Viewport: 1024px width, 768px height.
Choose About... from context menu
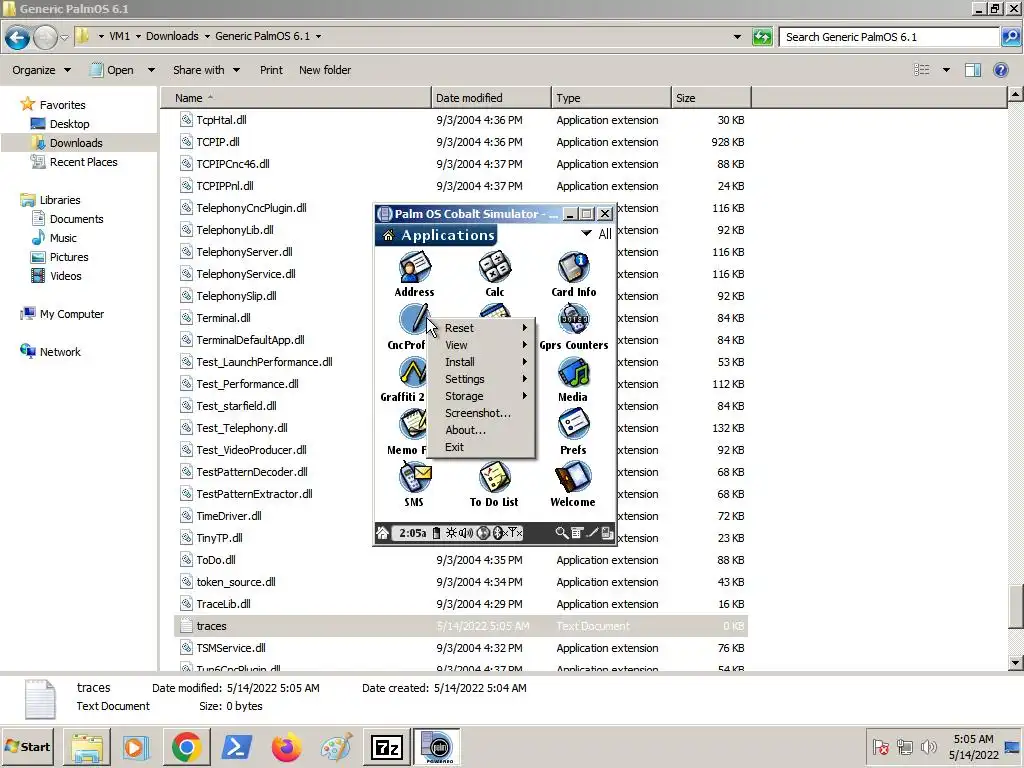coord(481,430)
